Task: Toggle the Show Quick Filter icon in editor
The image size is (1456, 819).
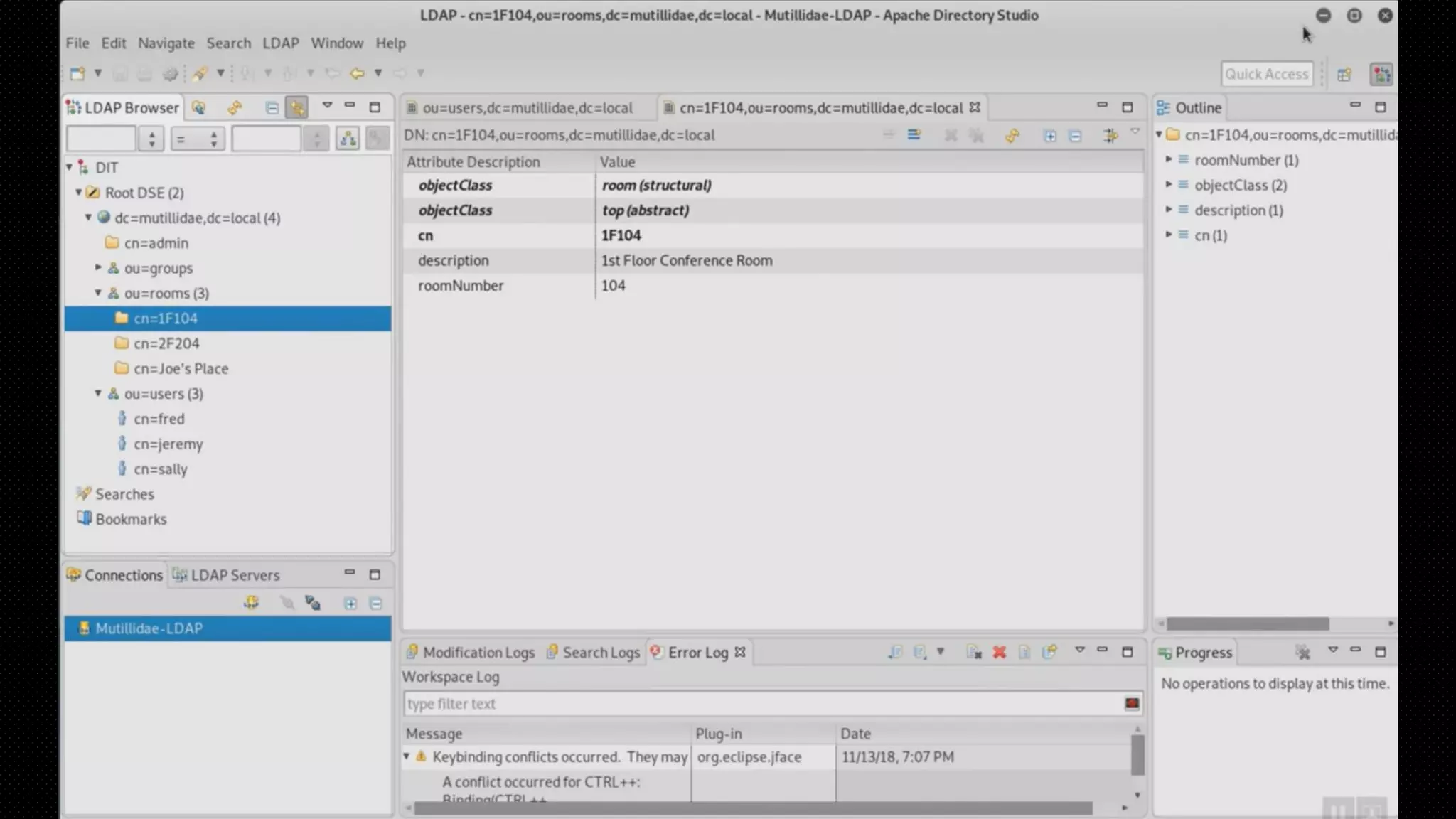Action: [x=1110, y=135]
